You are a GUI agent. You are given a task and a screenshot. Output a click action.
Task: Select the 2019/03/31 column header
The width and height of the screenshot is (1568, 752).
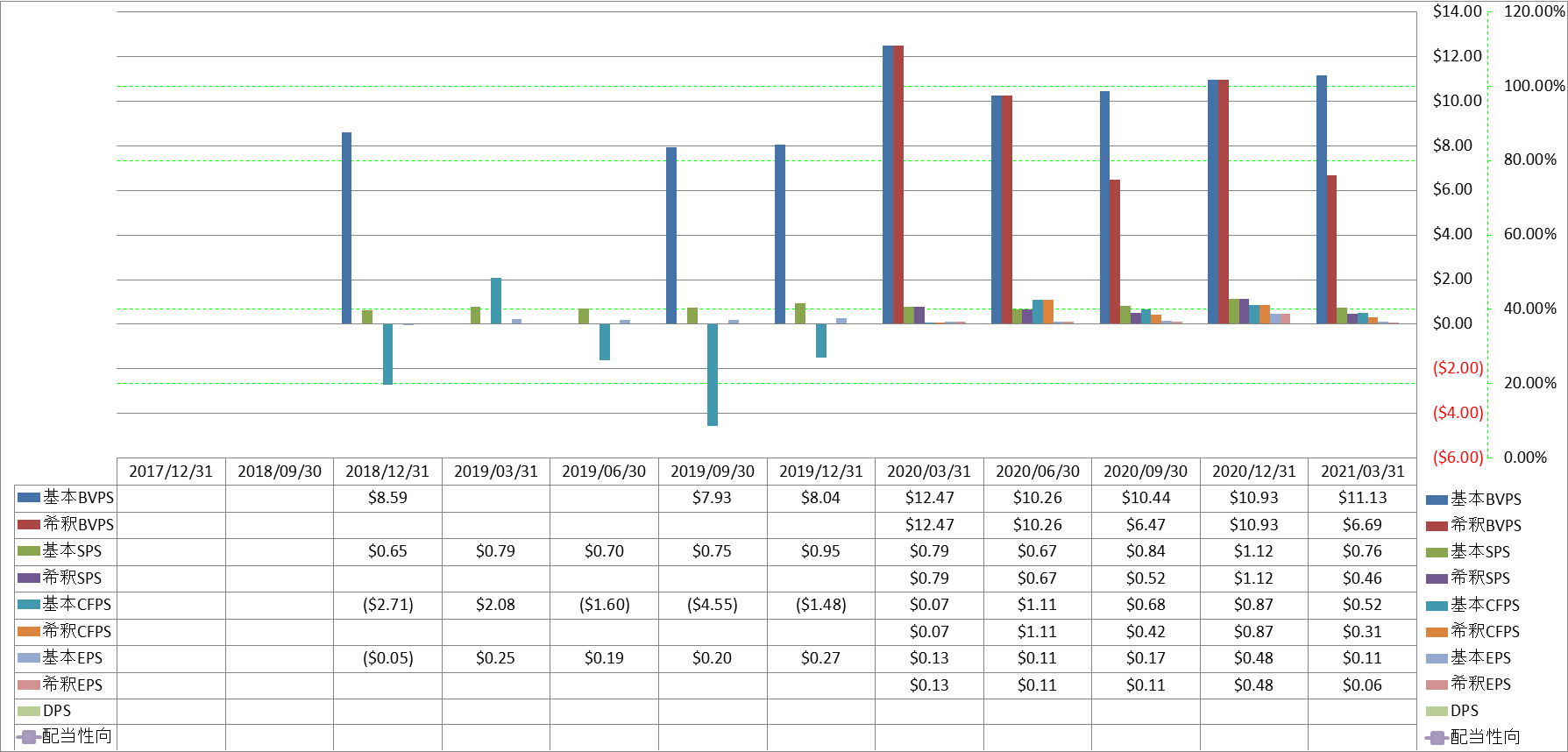tap(496, 471)
